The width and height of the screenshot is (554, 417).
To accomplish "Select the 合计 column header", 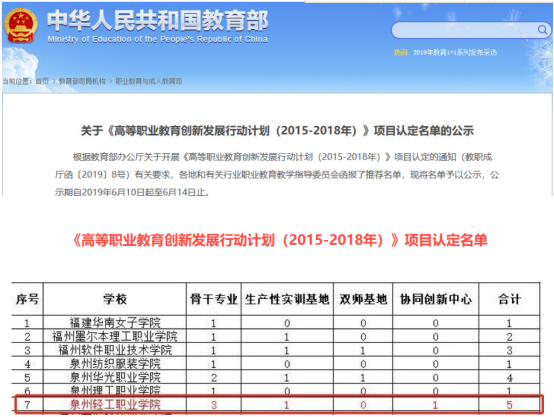I will 509,299.
